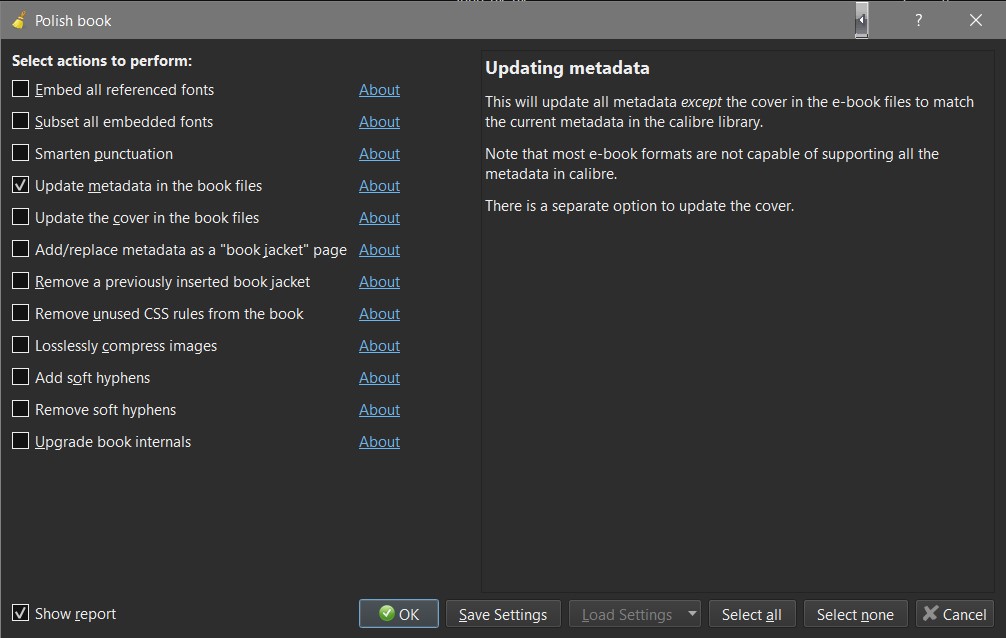Tick Remove unused CSS rules from the book
This screenshot has width=1006, height=638.
pos(21,313)
